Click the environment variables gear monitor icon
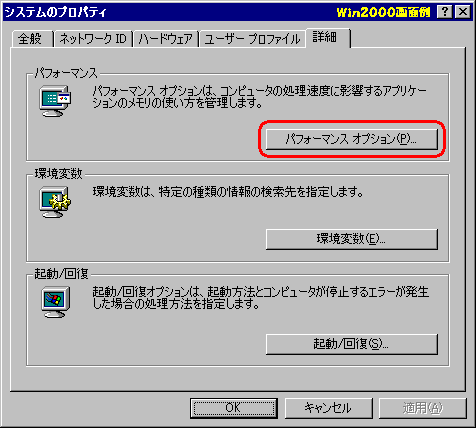Image resolution: width=476 pixels, height=428 pixels. click(55, 202)
